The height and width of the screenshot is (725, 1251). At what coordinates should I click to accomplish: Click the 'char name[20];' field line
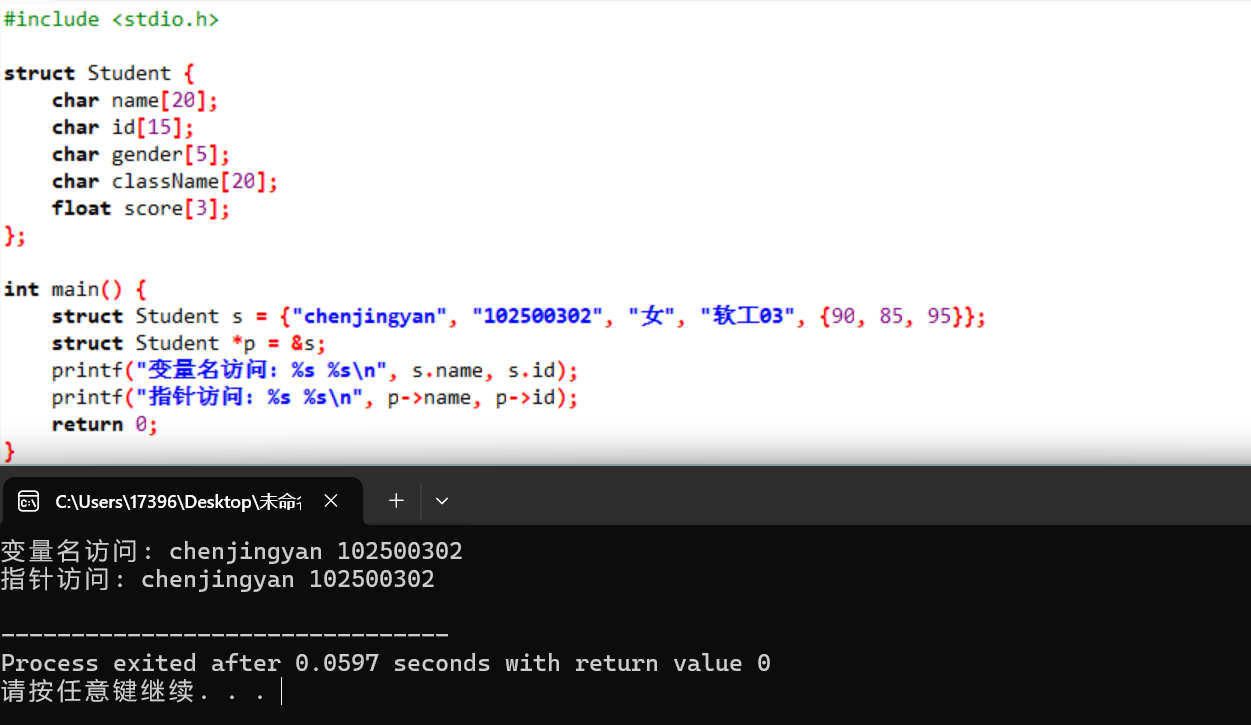(135, 100)
